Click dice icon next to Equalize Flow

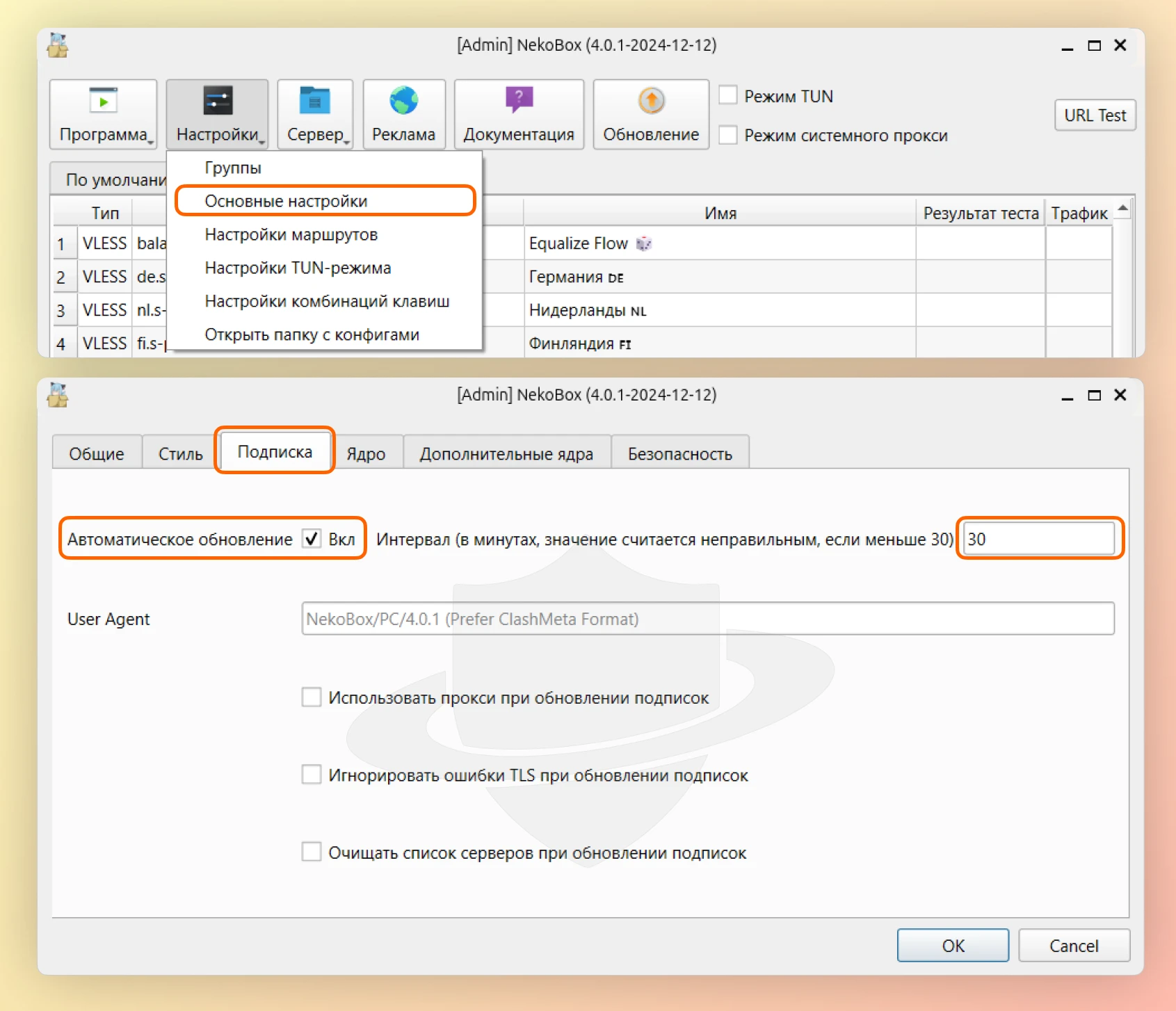[644, 243]
